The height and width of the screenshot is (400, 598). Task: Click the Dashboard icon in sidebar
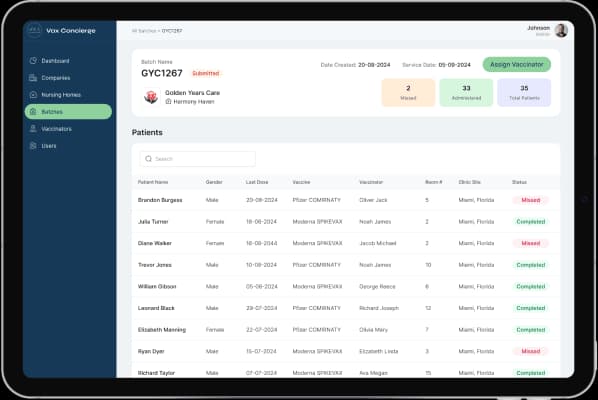click(x=33, y=61)
